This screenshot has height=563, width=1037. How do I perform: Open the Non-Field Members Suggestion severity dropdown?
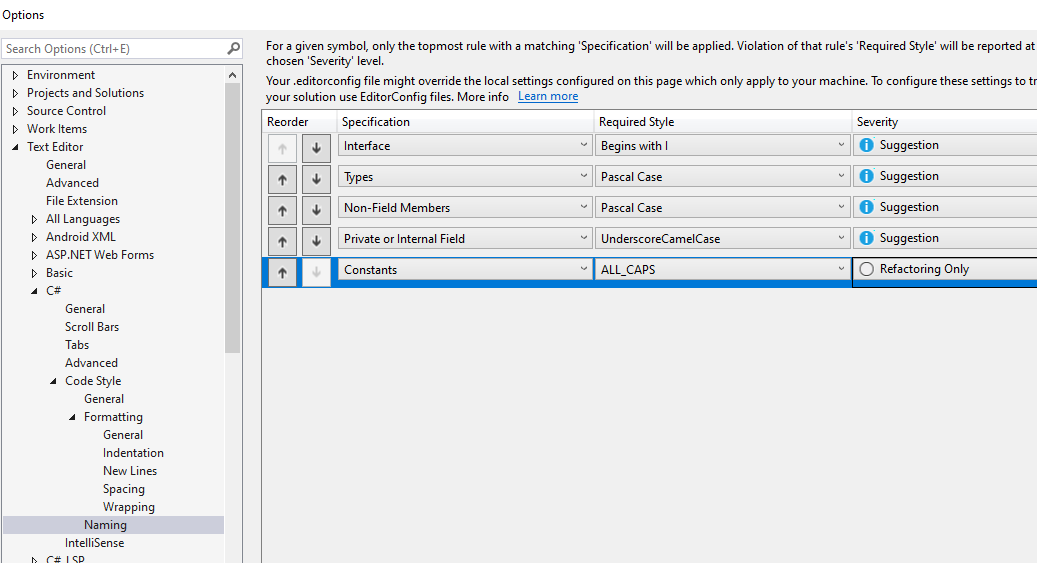(945, 207)
